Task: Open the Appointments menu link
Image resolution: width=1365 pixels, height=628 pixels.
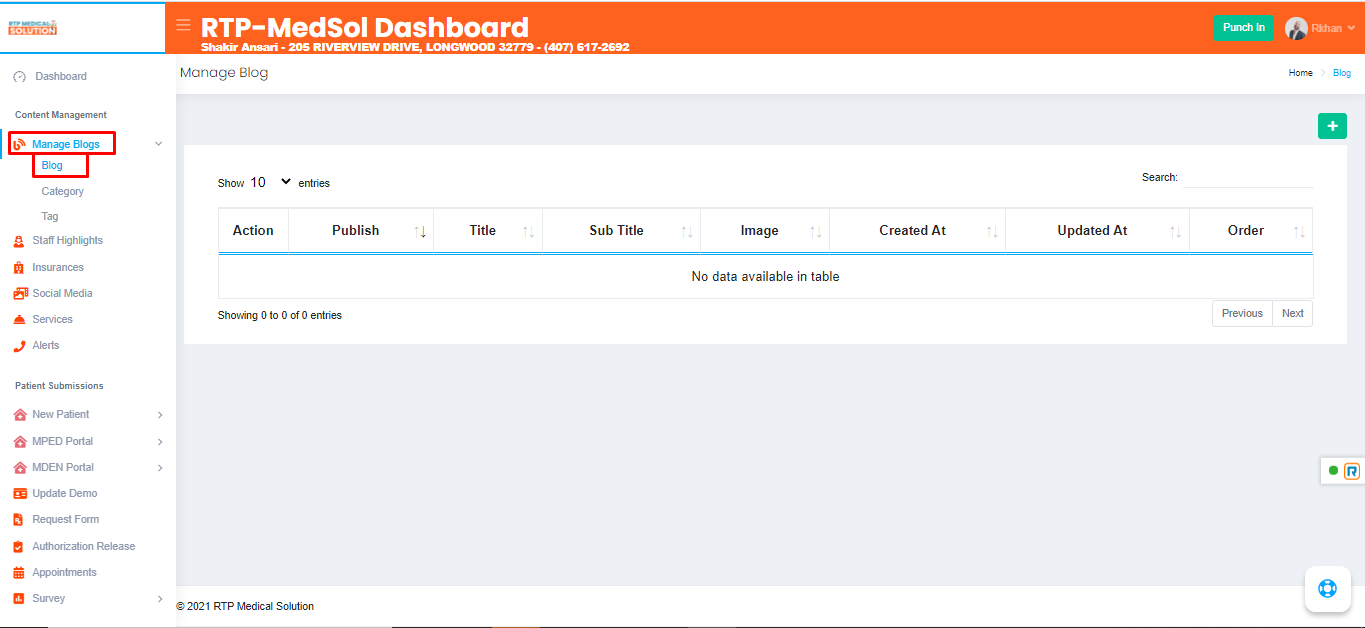Action: pos(64,573)
